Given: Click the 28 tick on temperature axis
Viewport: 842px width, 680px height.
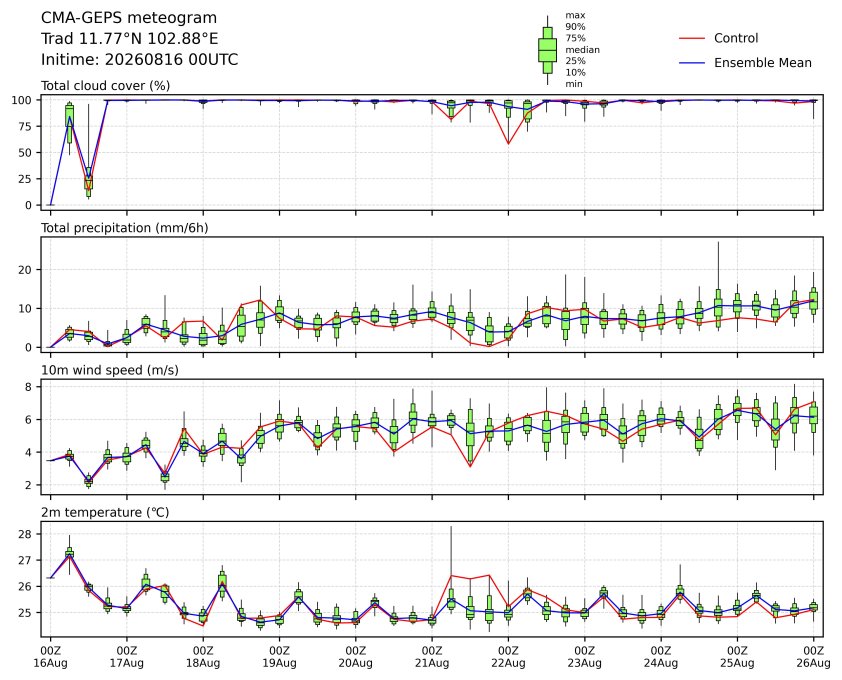Looking at the screenshot, I should tap(26, 534).
